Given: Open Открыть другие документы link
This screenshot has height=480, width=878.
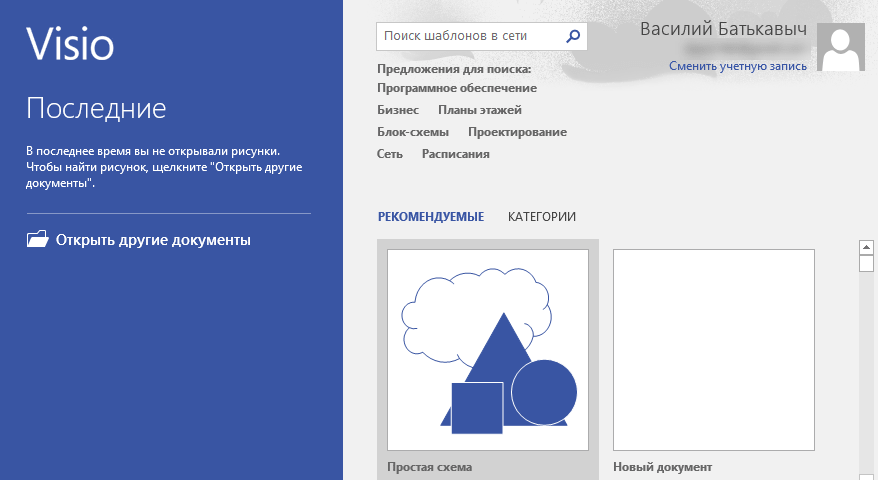Looking at the screenshot, I should click(x=153, y=240).
